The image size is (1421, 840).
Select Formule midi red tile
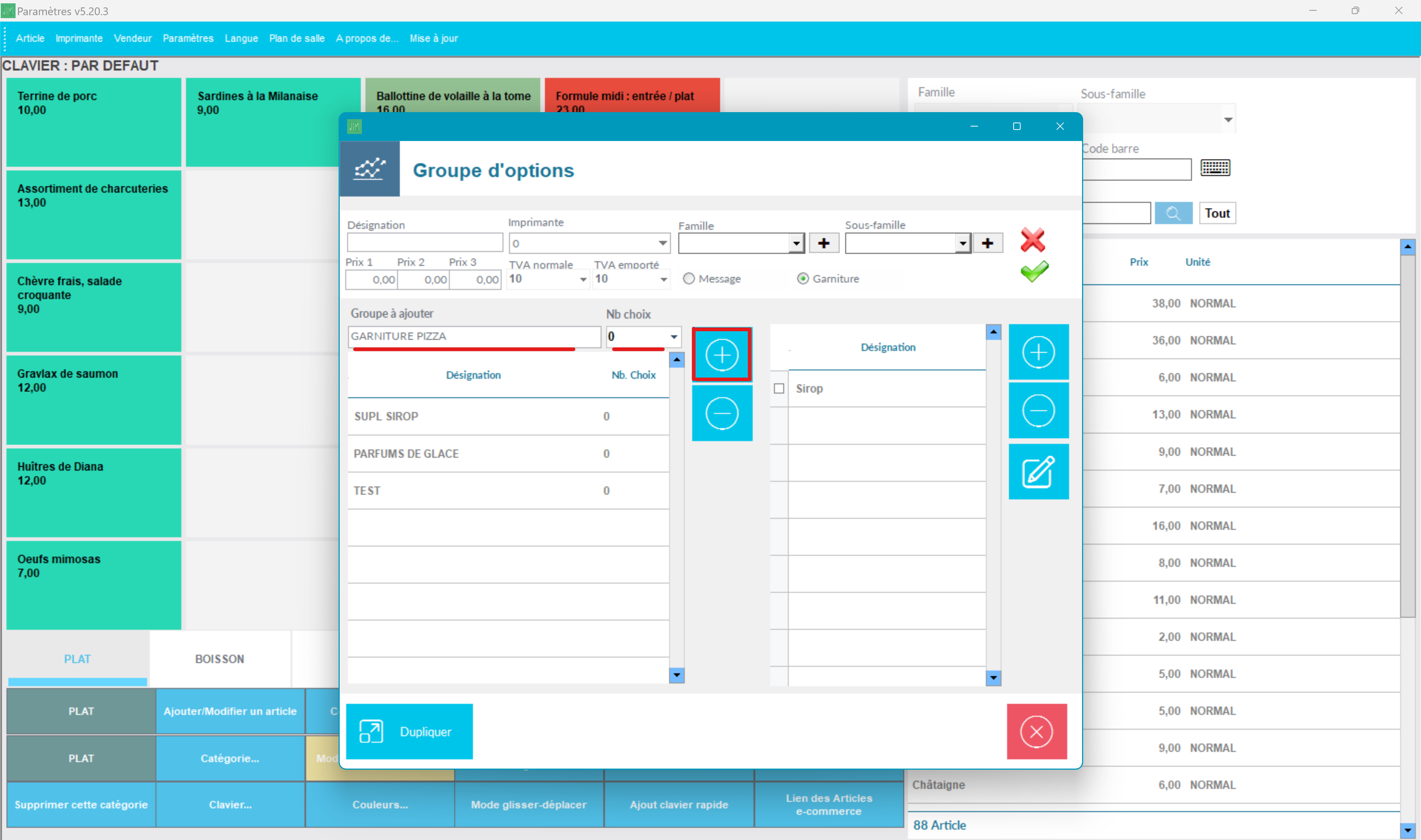(632, 95)
